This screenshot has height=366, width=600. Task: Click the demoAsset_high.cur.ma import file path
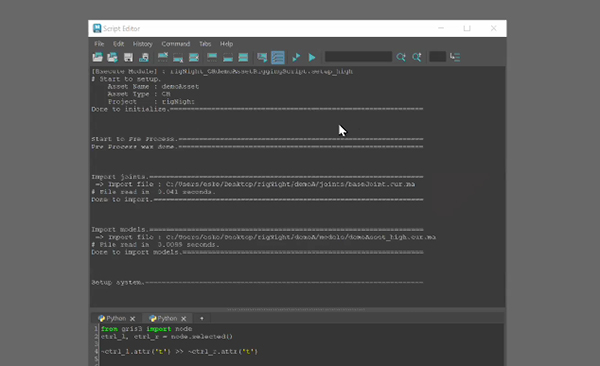point(301,237)
